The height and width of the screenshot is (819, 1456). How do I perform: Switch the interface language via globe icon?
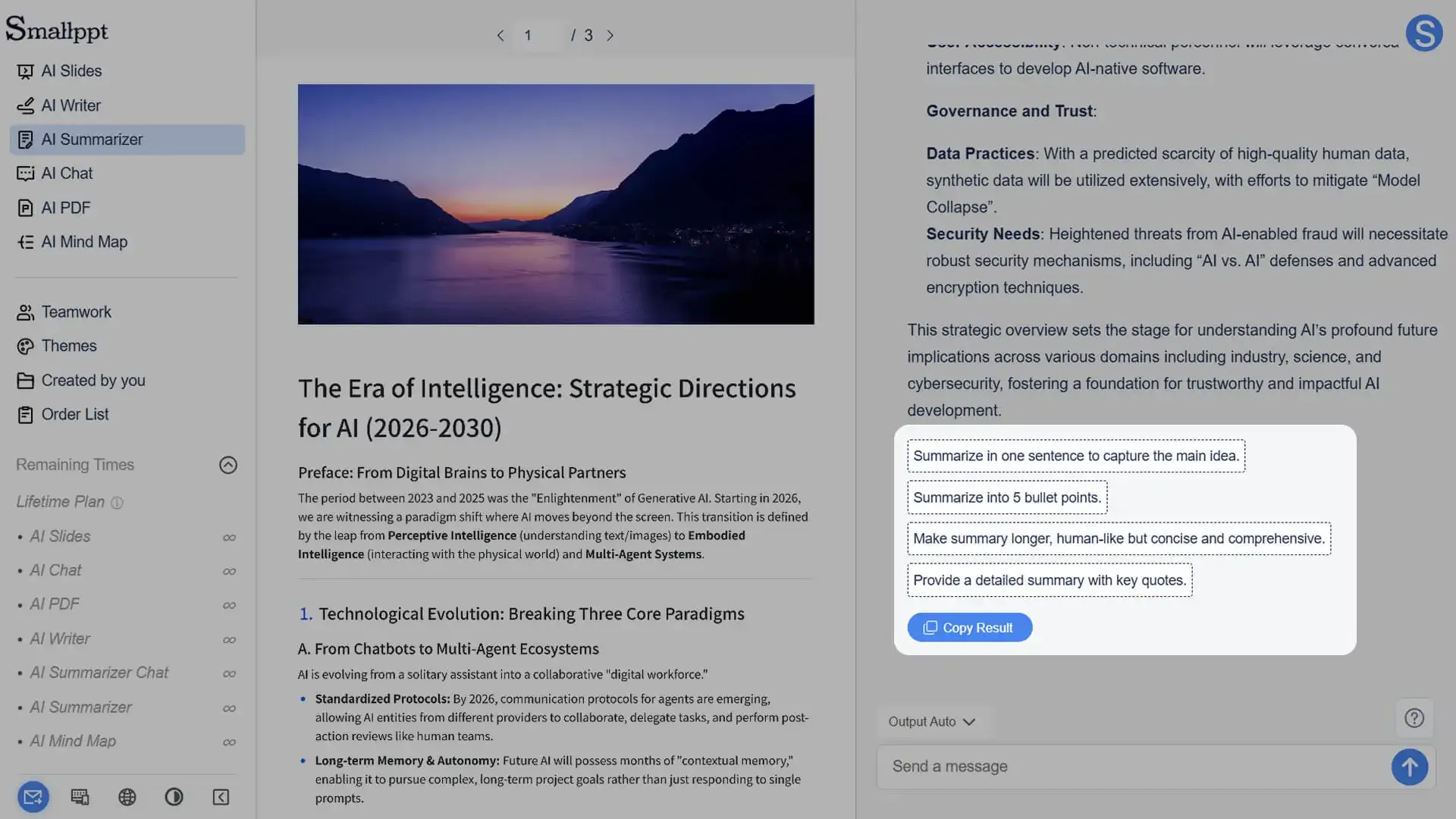[x=127, y=796]
